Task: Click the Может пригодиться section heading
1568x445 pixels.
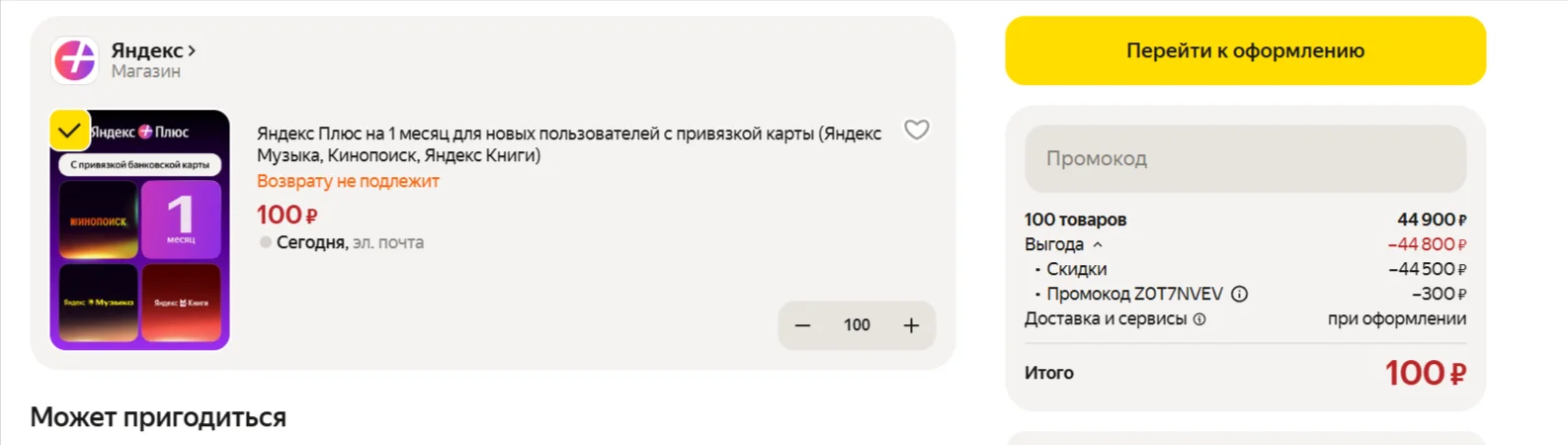Action: [x=158, y=417]
